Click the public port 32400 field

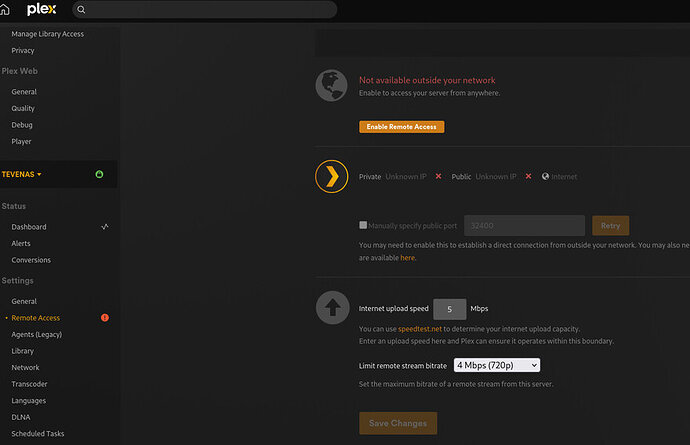524,225
